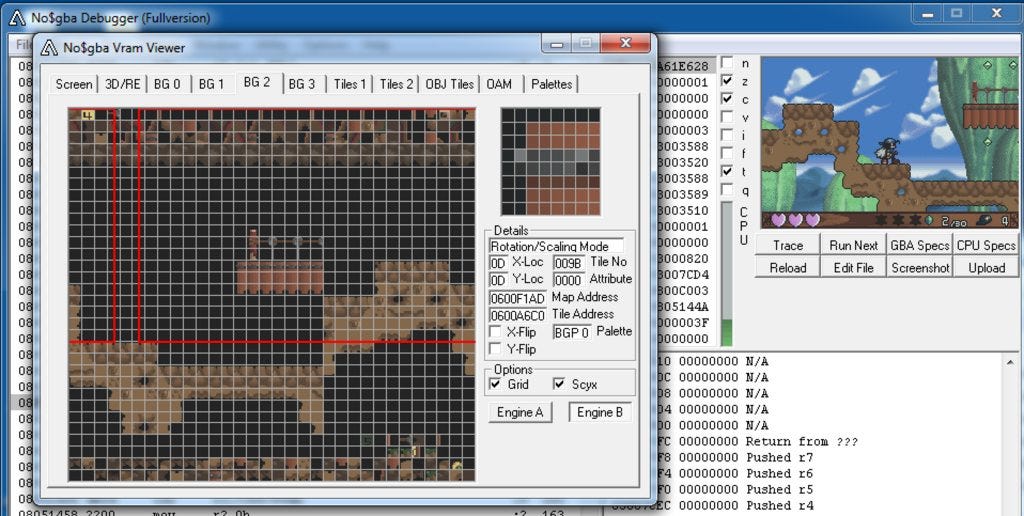The height and width of the screenshot is (516, 1024).
Task: Open CPU Specs
Action: pyautogui.click(x=986, y=245)
